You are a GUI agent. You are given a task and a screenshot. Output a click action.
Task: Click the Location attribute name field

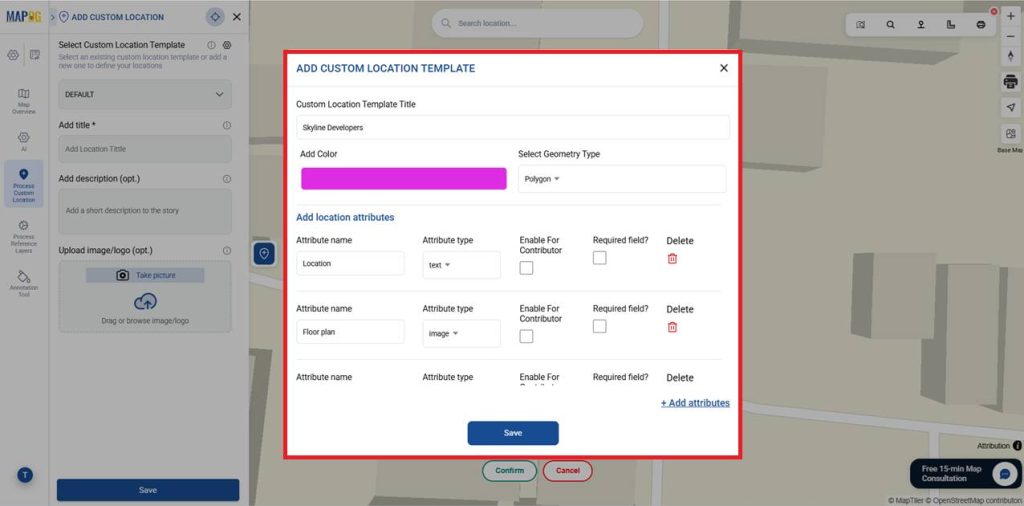350,264
